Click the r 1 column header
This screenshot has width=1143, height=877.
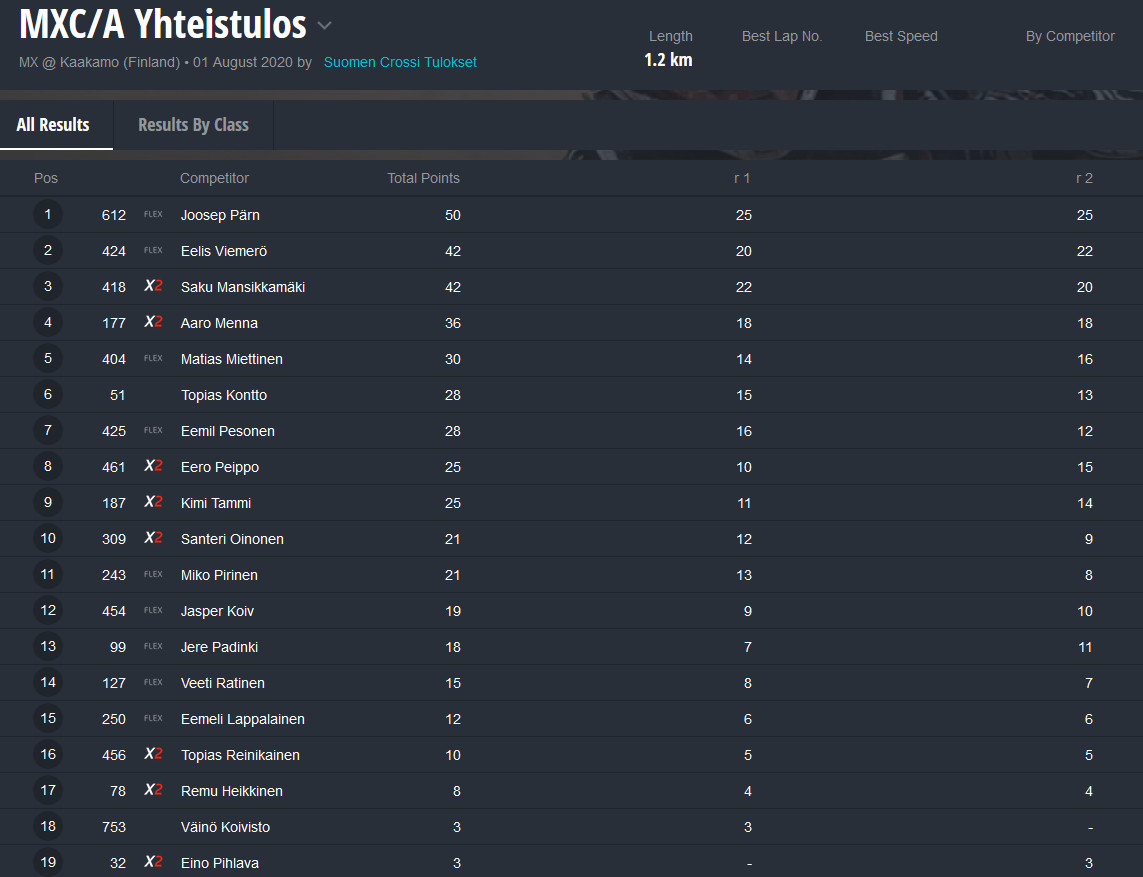(x=742, y=179)
